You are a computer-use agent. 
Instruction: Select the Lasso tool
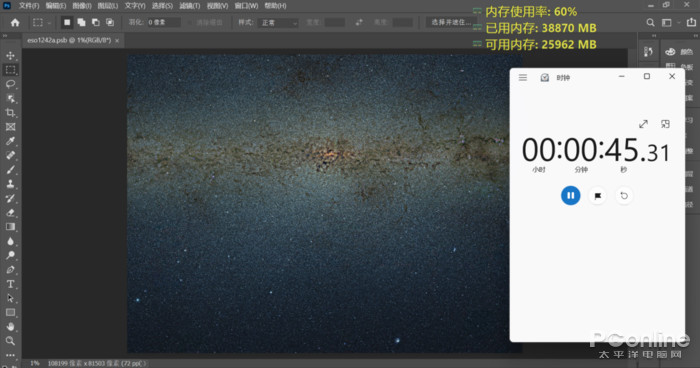coord(10,84)
